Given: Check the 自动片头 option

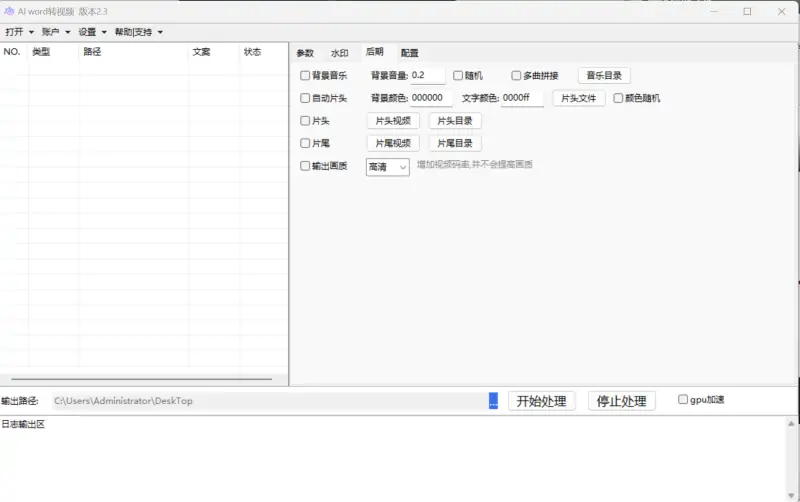Looking at the screenshot, I should coord(305,98).
